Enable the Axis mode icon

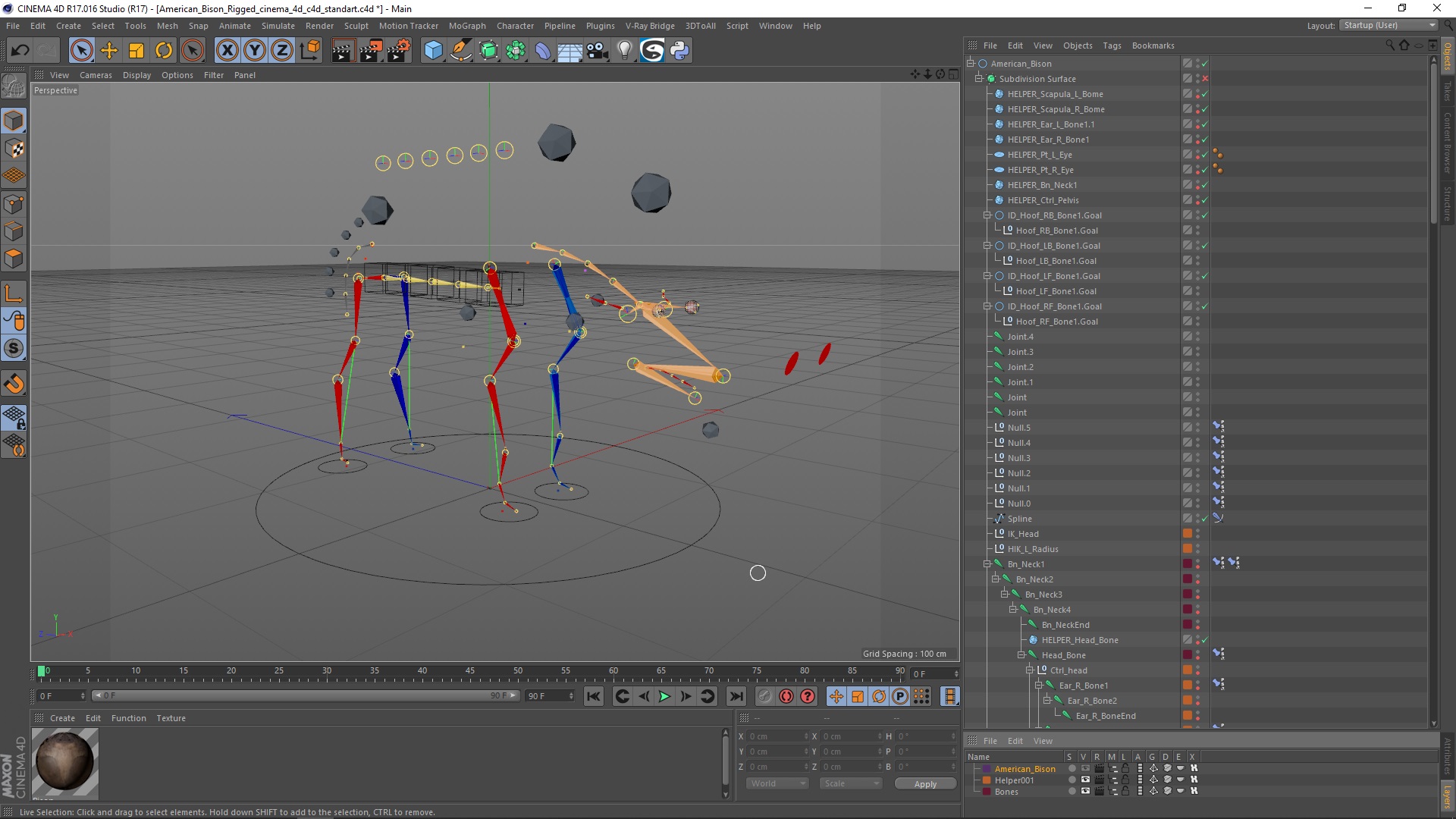point(14,293)
